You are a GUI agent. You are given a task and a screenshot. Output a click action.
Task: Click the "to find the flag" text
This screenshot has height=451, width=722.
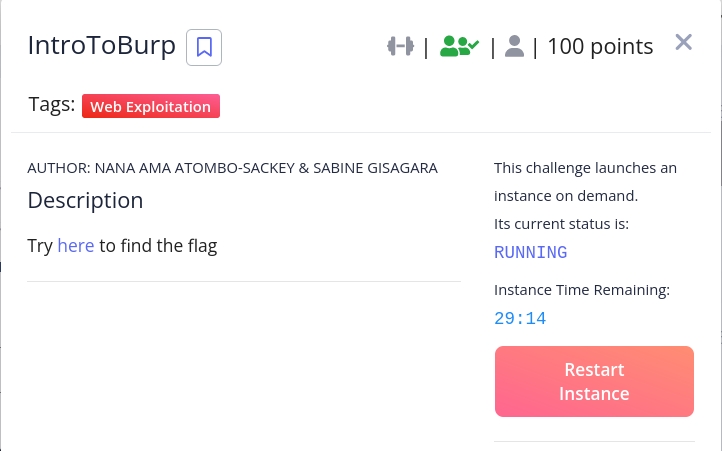(158, 245)
